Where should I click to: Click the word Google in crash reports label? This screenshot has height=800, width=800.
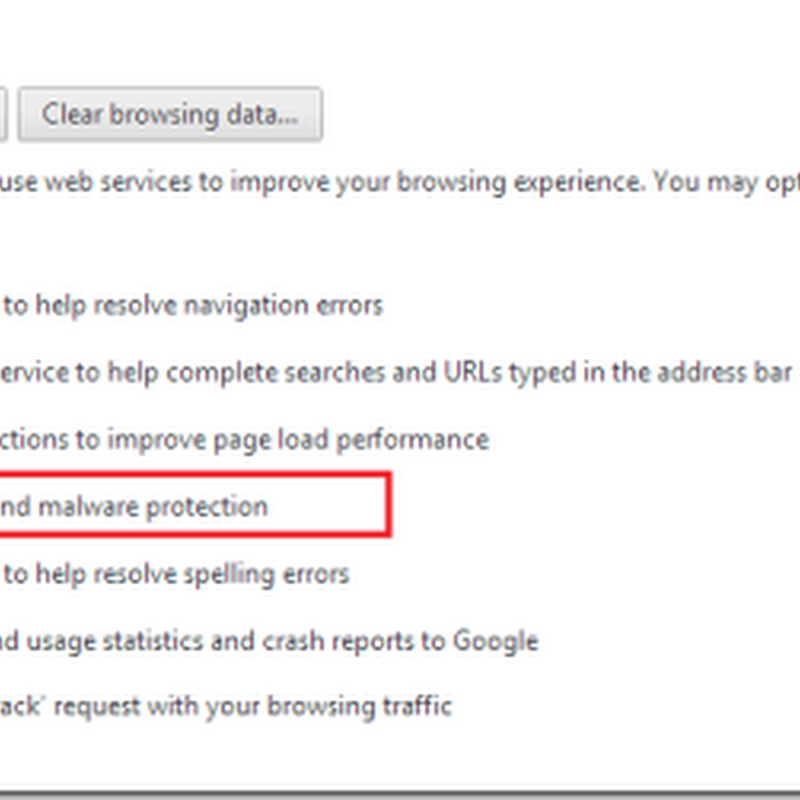click(x=496, y=641)
